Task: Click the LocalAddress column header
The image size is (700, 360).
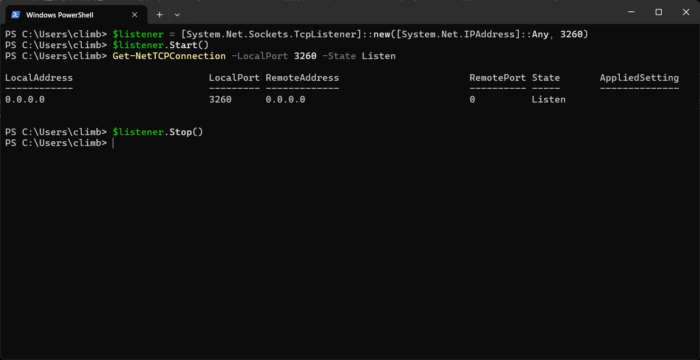Action: pyautogui.click(x=39, y=78)
